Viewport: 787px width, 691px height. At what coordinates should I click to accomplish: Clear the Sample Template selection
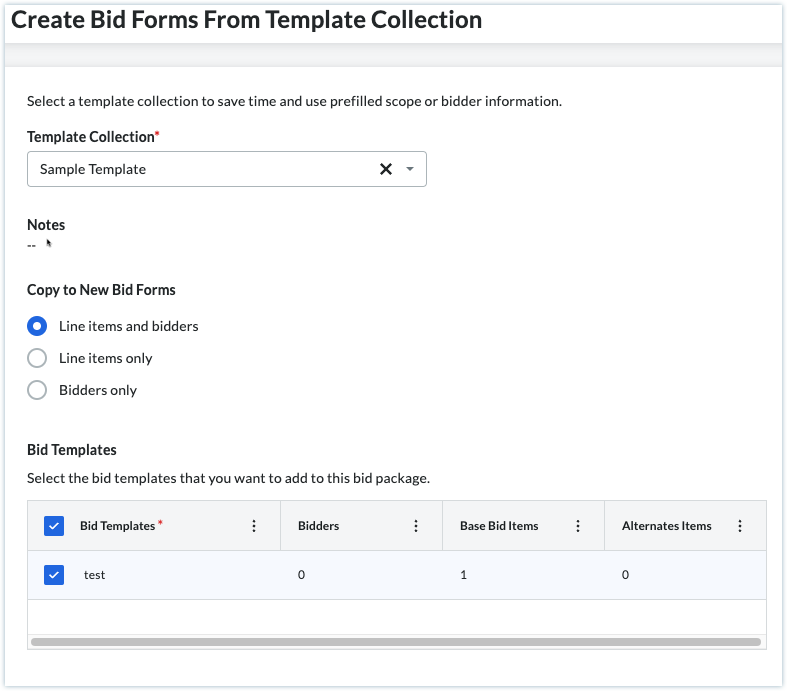[385, 170]
